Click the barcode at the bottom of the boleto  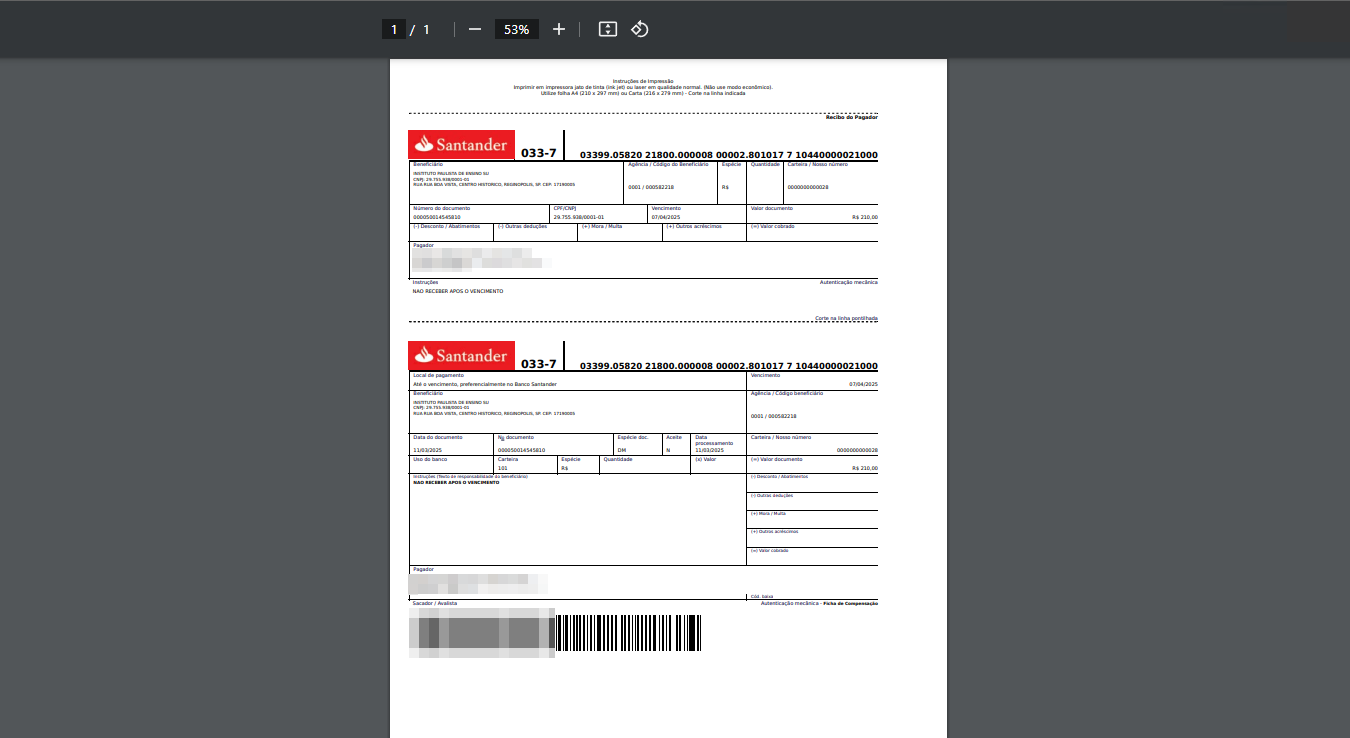click(x=628, y=633)
